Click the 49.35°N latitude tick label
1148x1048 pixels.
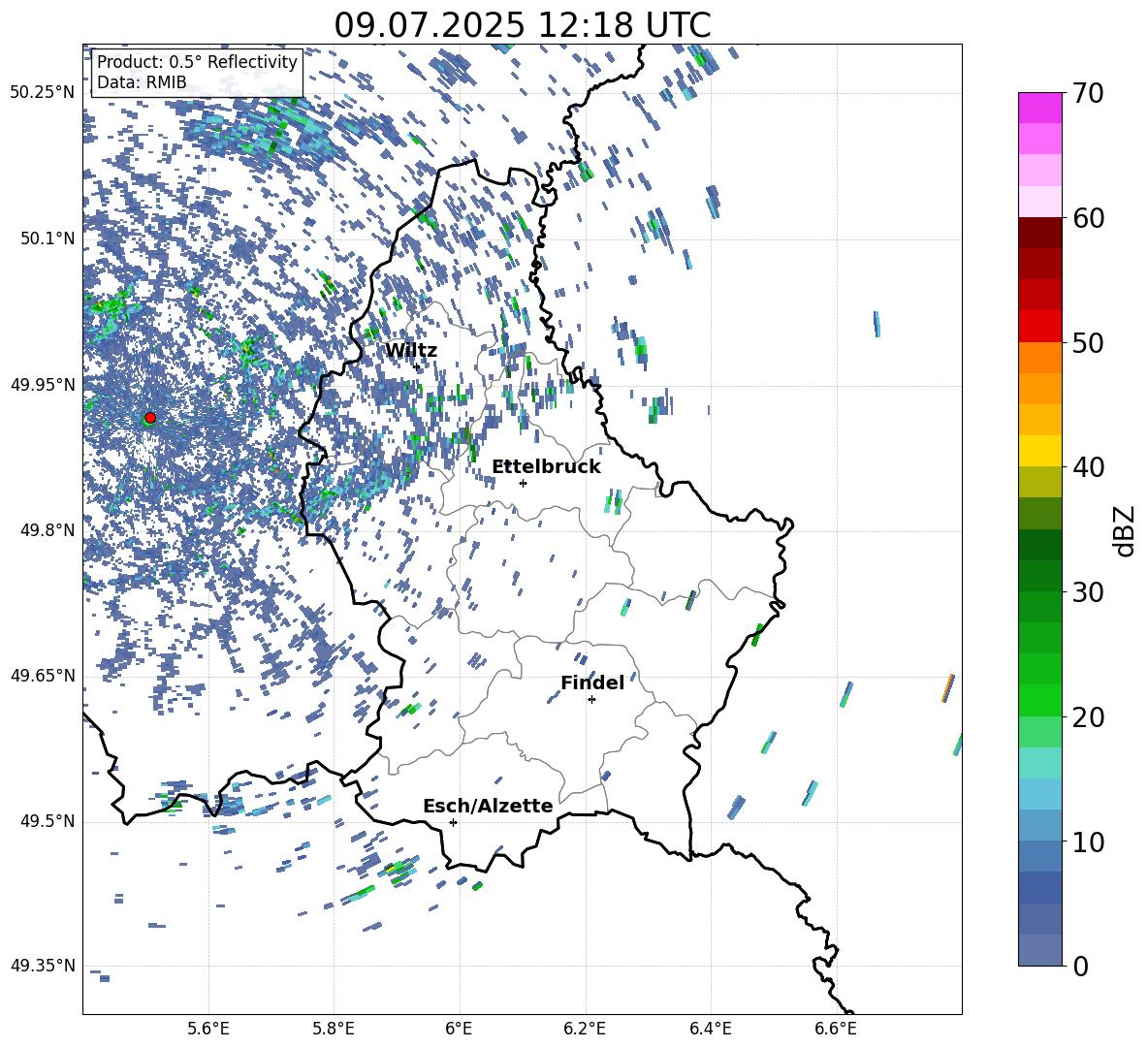pyautogui.click(x=43, y=966)
